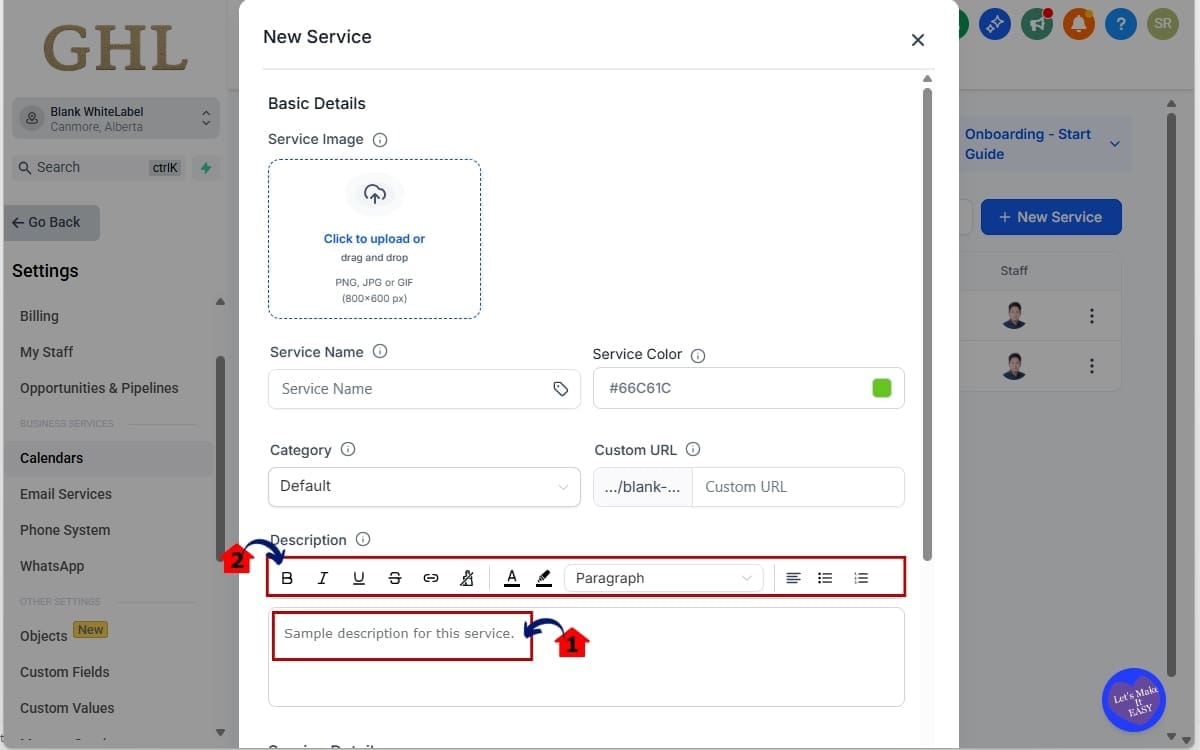
Task: Select the highlight color icon
Action: coord(544,577)
